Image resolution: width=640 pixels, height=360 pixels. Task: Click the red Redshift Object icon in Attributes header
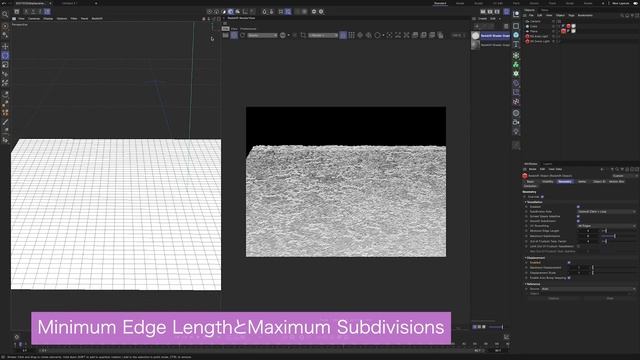(x=525, y=176)
